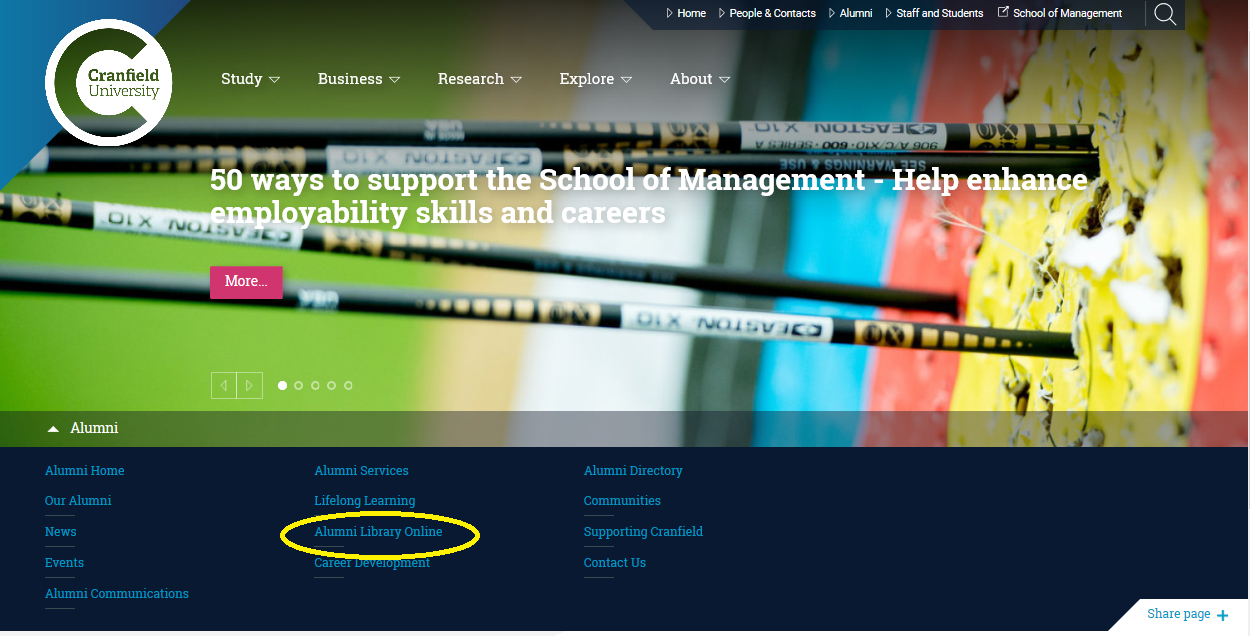Open Supporting Cranfield link
Viewport: 1250px width, 636px height.
click(x=643, y=532)
